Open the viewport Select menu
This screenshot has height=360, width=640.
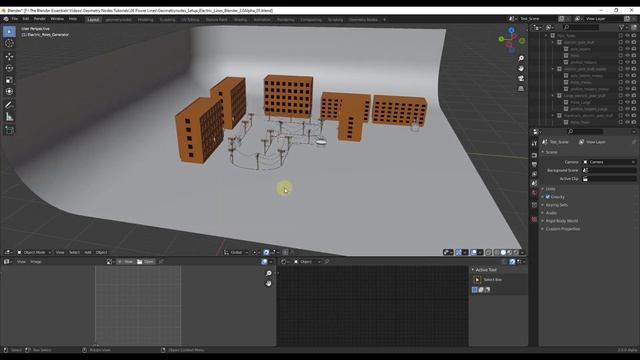(74, 252)
